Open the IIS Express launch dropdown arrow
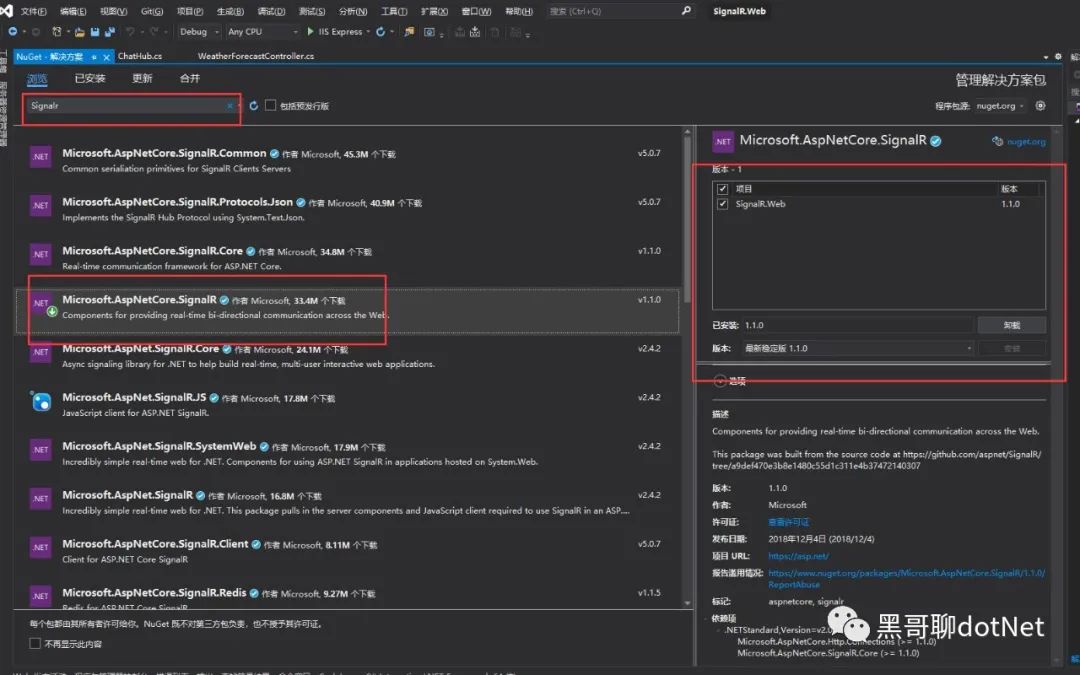 (368, 32)
